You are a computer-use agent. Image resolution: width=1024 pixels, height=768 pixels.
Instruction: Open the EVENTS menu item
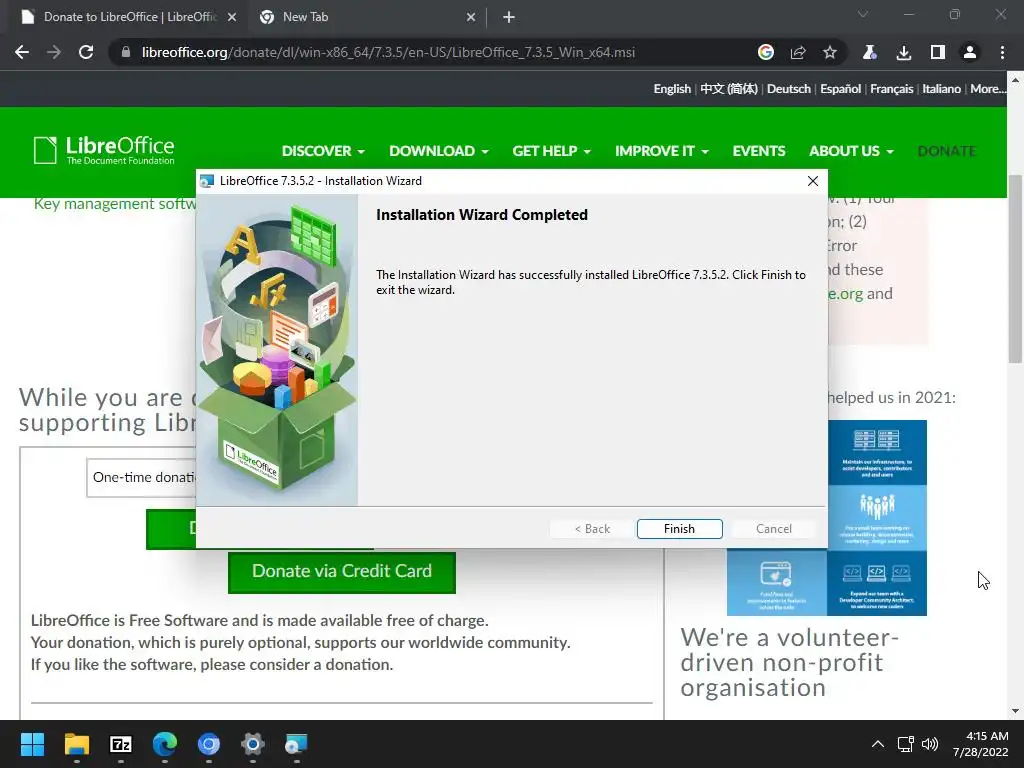(759, 151)
